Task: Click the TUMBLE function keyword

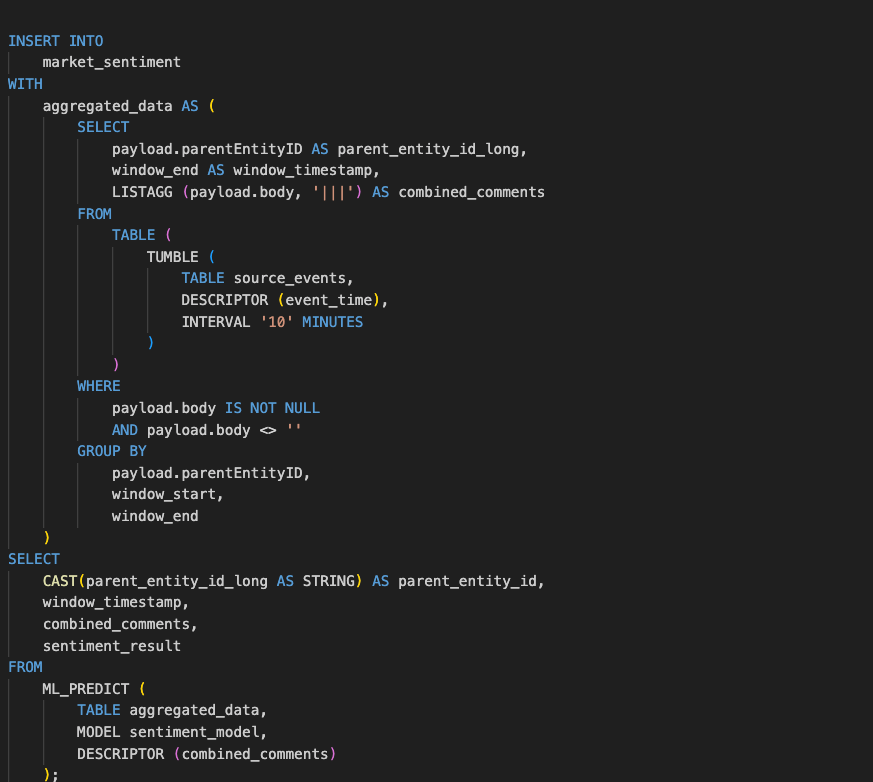Action: tap(171, 257)
